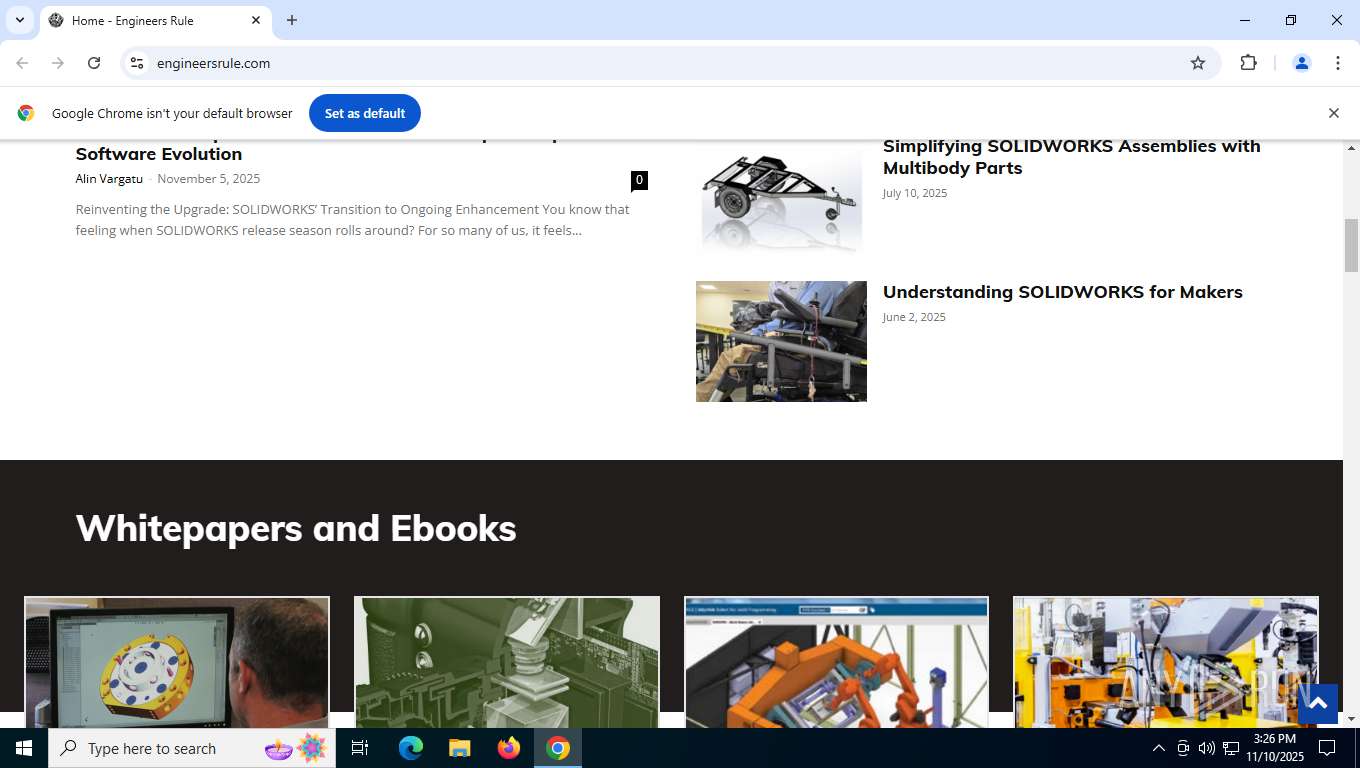Click the browser forward arrow

pos(58,63)
